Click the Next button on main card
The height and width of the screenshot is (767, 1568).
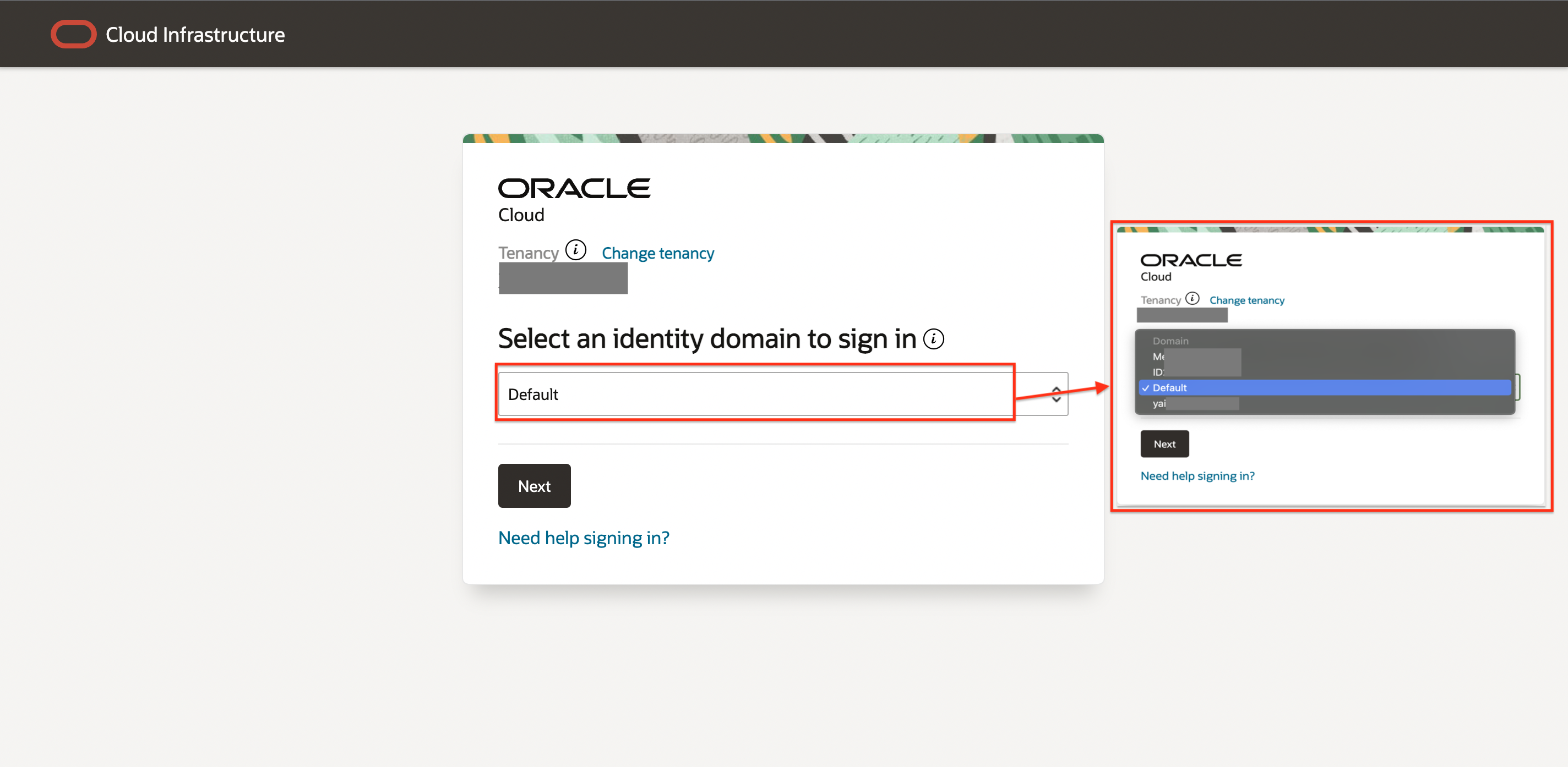click(x=534, y=486)
